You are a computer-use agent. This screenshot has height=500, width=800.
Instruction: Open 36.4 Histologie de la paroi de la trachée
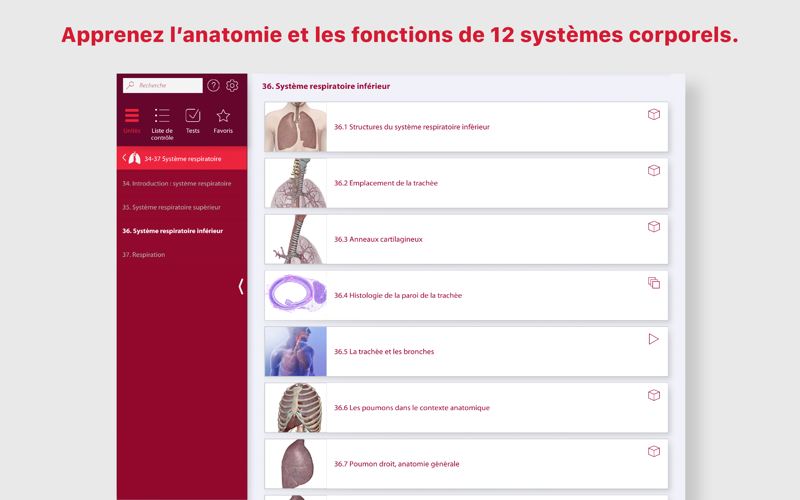click(x=466, y=295)
